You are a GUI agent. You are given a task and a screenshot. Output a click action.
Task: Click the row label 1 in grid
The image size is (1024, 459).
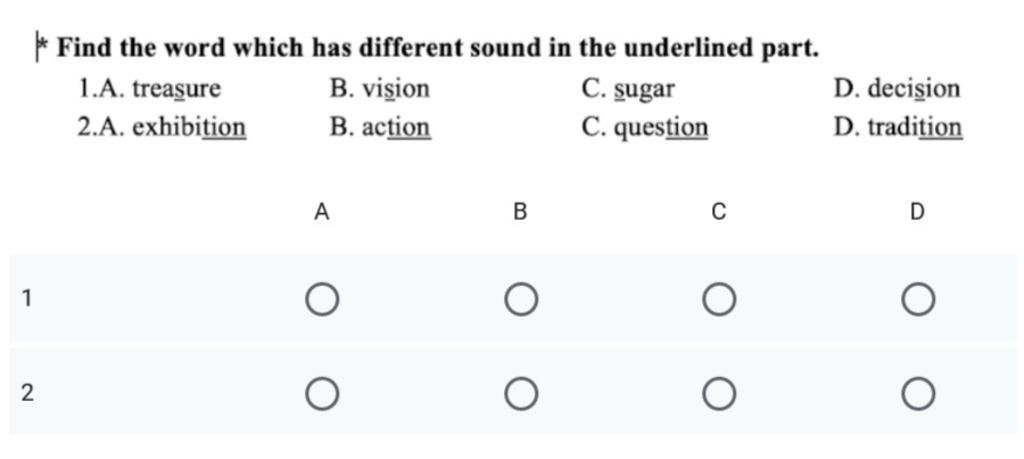(27, 298)
